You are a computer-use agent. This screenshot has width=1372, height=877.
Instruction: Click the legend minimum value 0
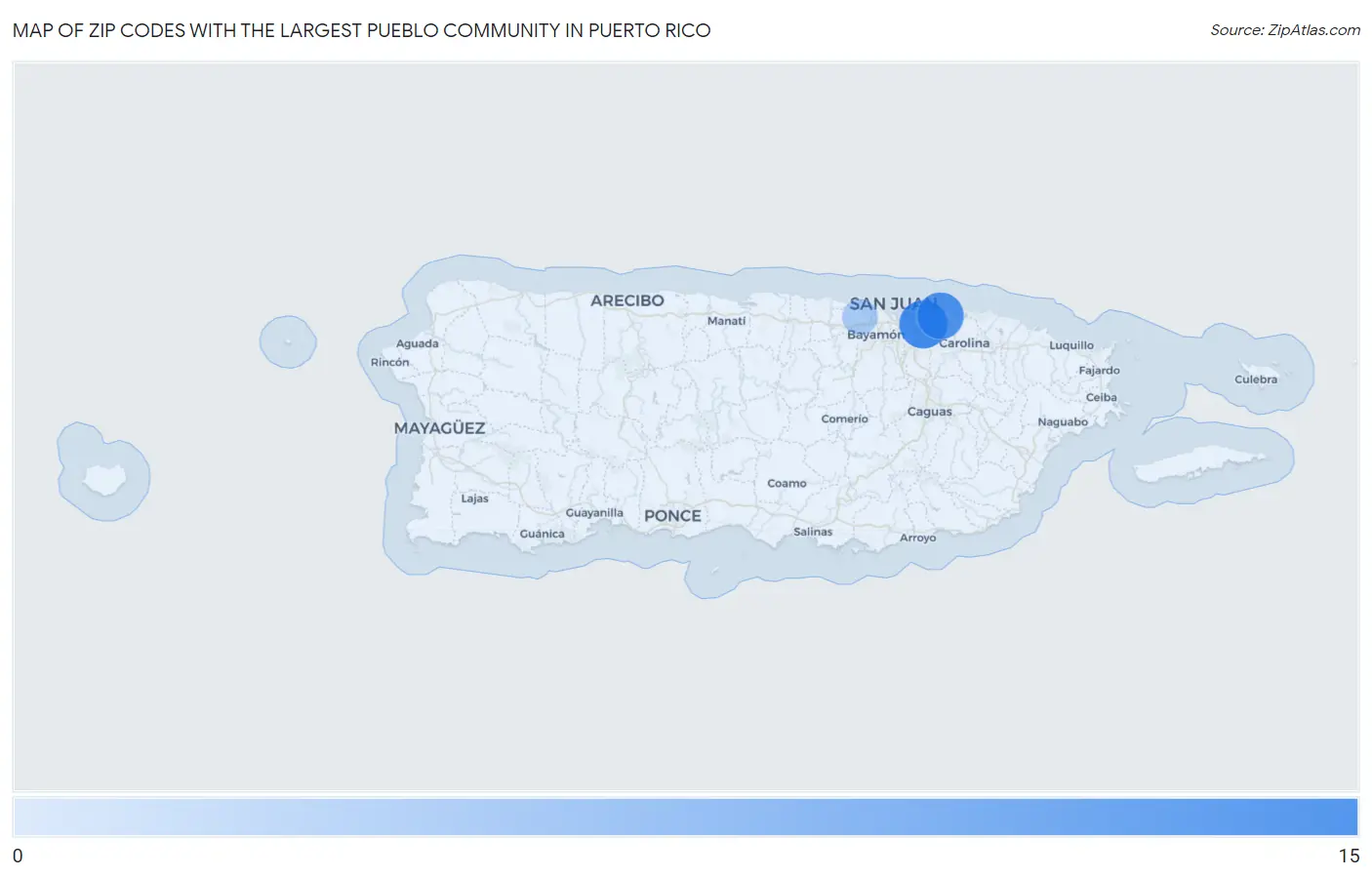tap(18, 856)
